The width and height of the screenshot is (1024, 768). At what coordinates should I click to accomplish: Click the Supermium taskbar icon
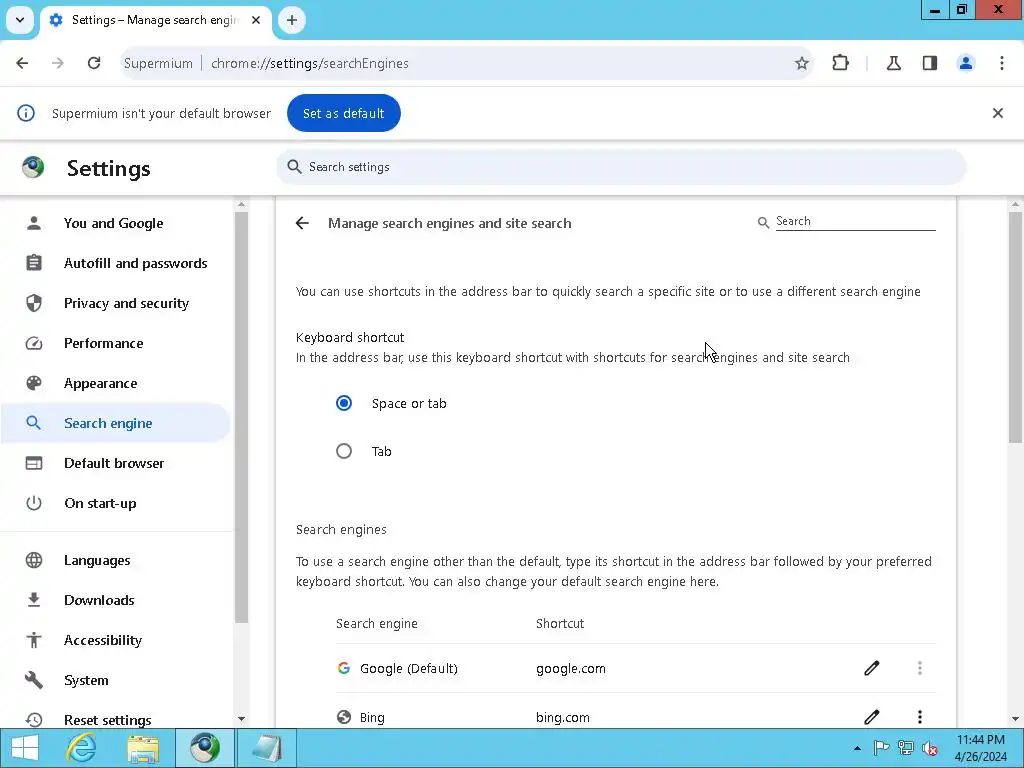pos(204,748)
